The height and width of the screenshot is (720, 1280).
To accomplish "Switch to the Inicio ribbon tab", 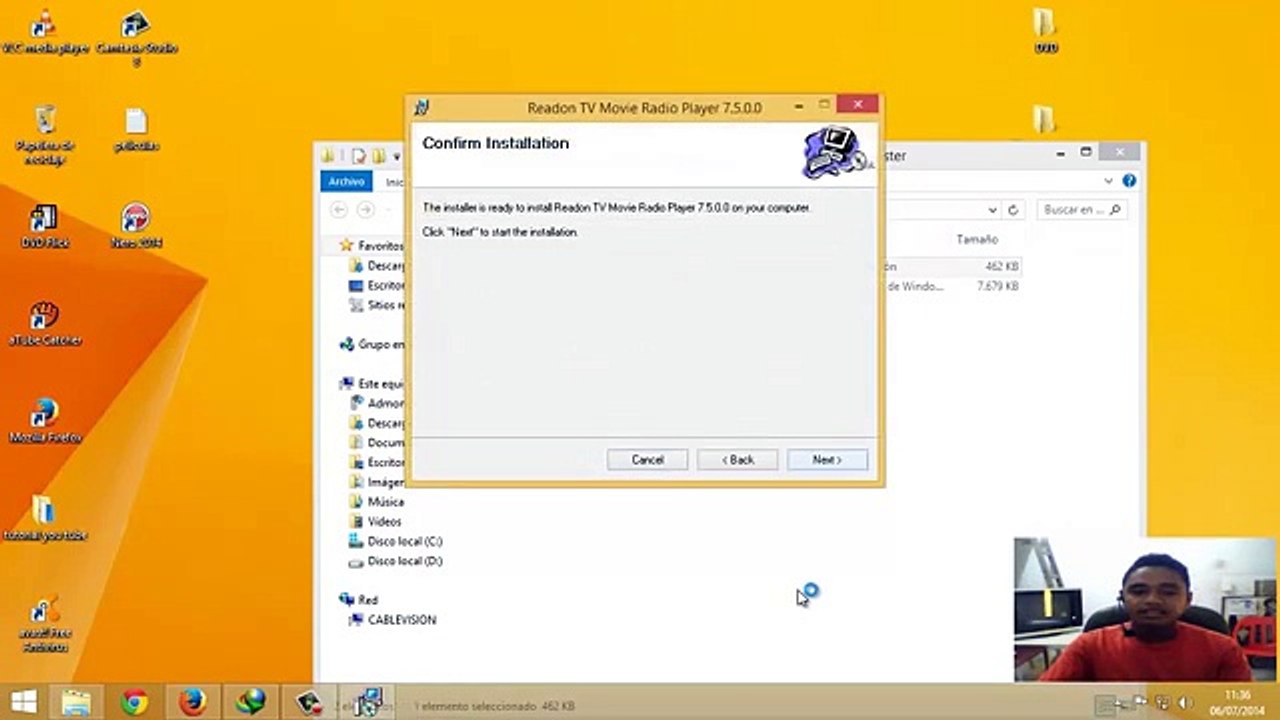I will (395, 182).
